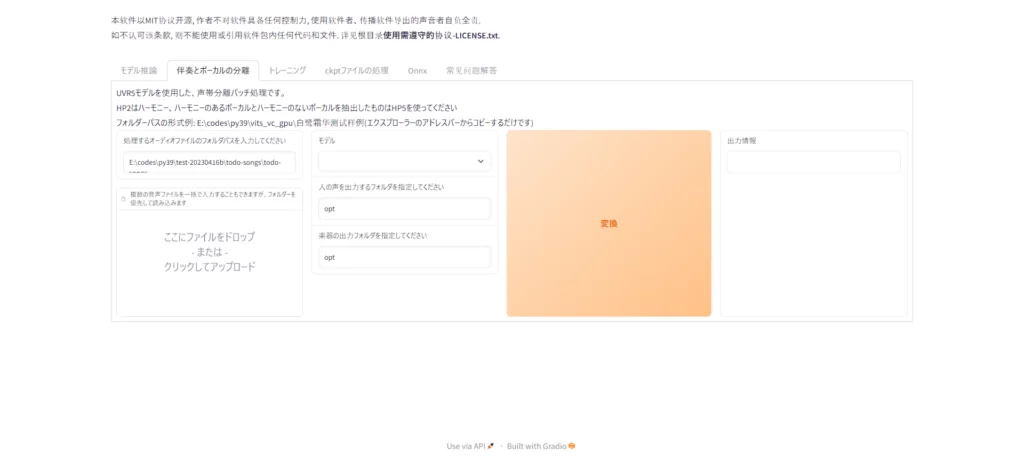Switch to the 常见问题解答 tab
The height and width of the screenshot is (465, 1024).
point(471,70)
